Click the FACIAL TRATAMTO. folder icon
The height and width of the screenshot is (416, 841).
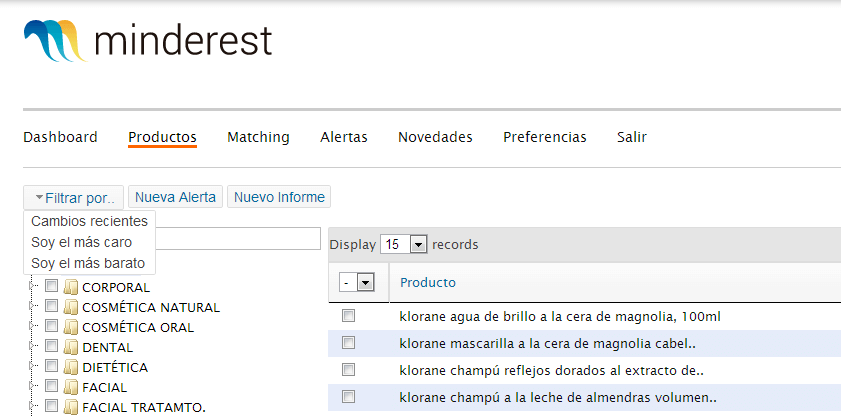[71, 407]
